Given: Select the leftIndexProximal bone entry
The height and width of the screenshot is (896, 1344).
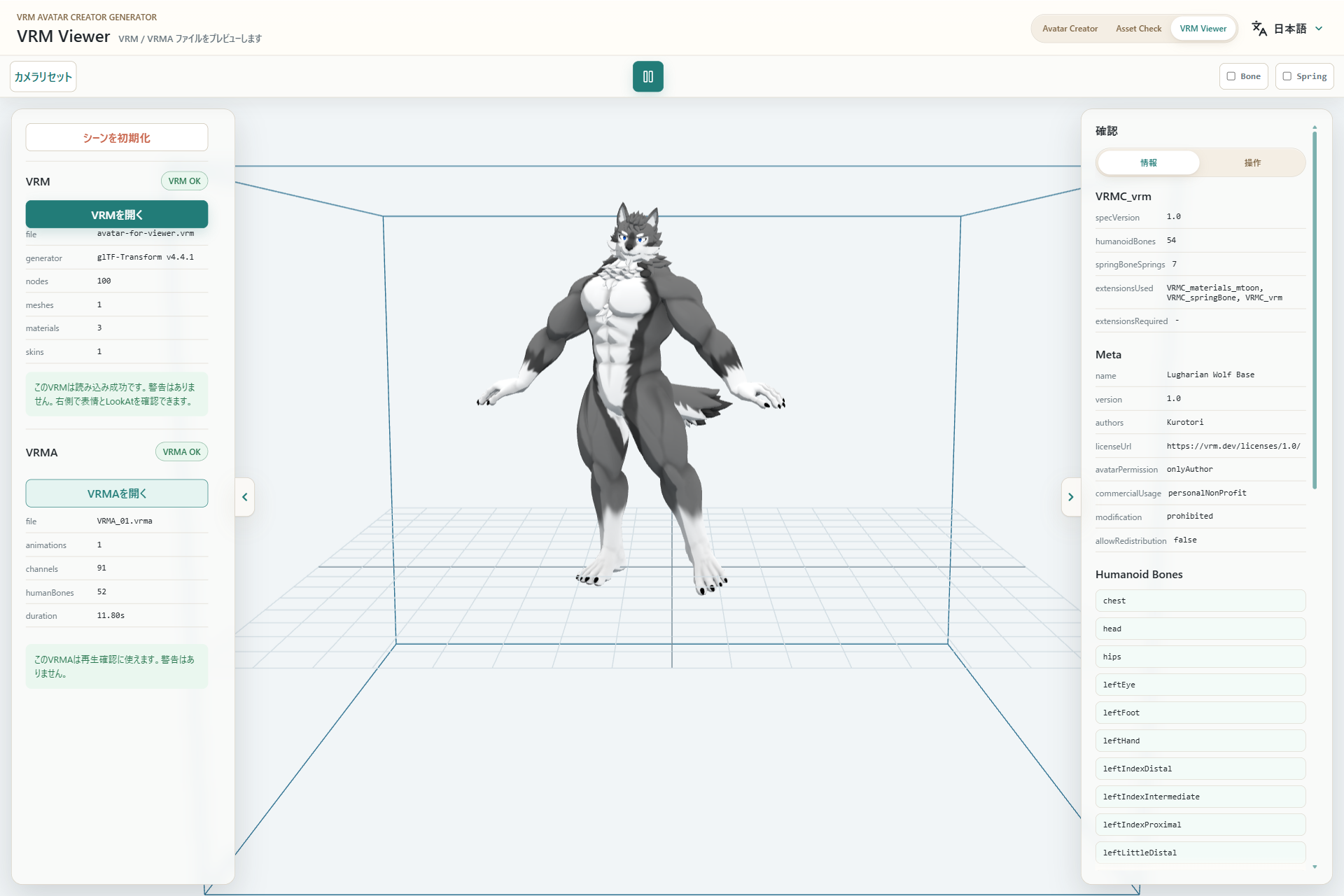Looking at the screenshot, I should [1200, 825].
